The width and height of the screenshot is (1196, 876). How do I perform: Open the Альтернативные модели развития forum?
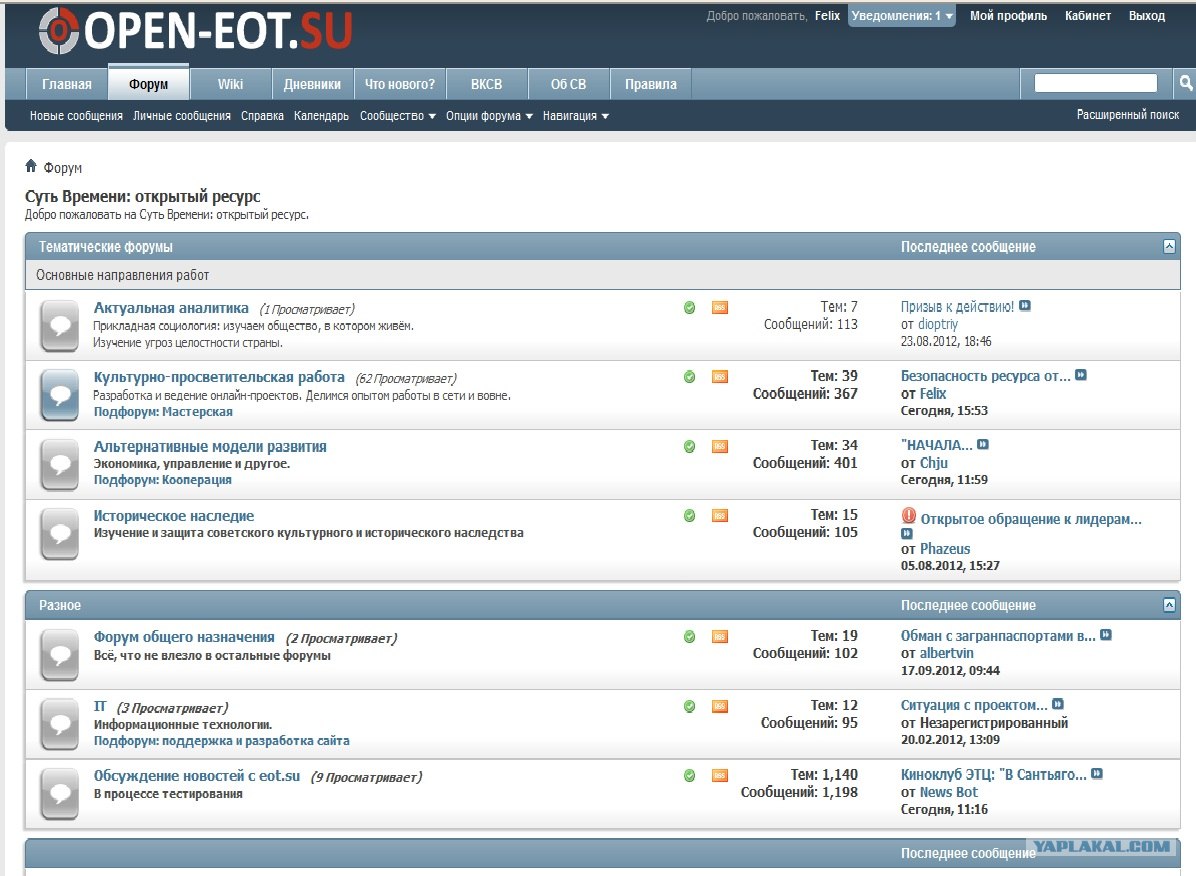(210, 446)
